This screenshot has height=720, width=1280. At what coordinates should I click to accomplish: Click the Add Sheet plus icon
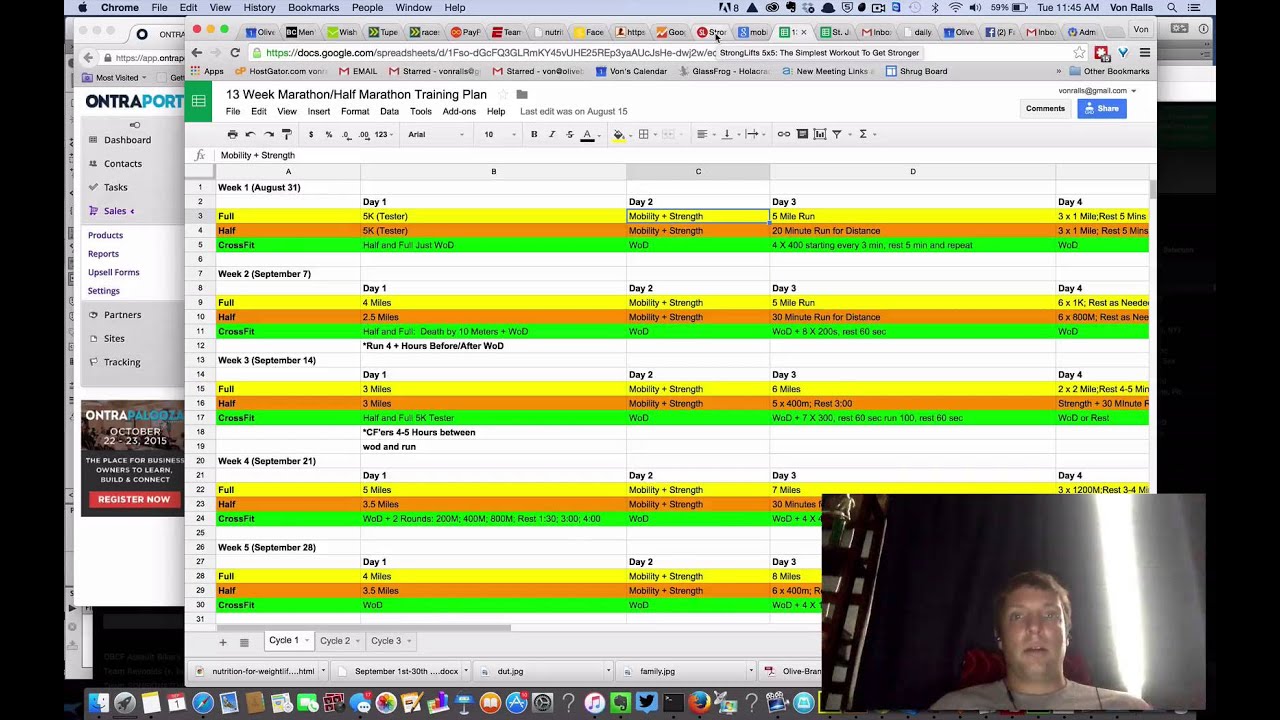[x=223, y=642]
